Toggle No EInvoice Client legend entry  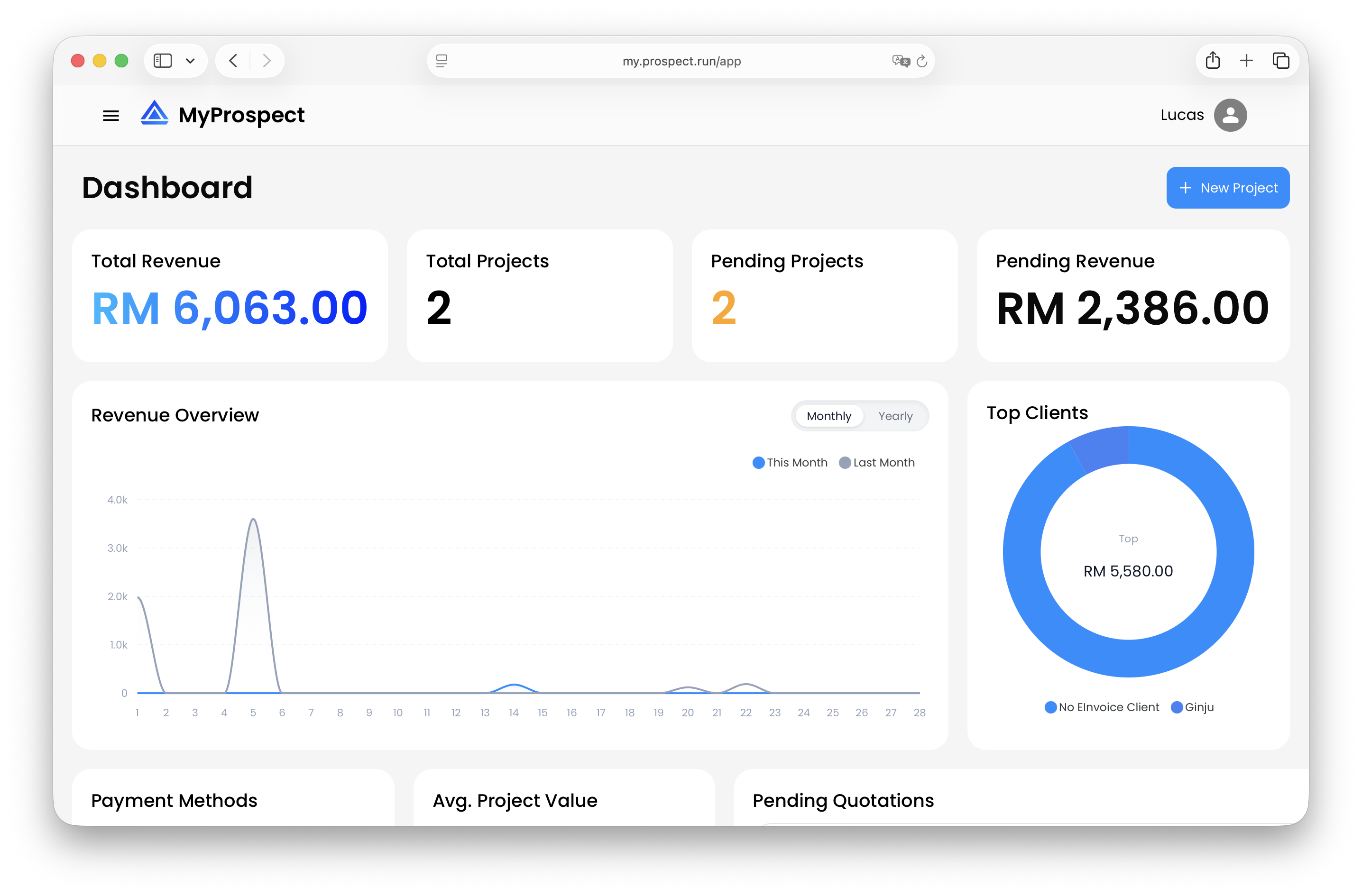click(1102, 707)
